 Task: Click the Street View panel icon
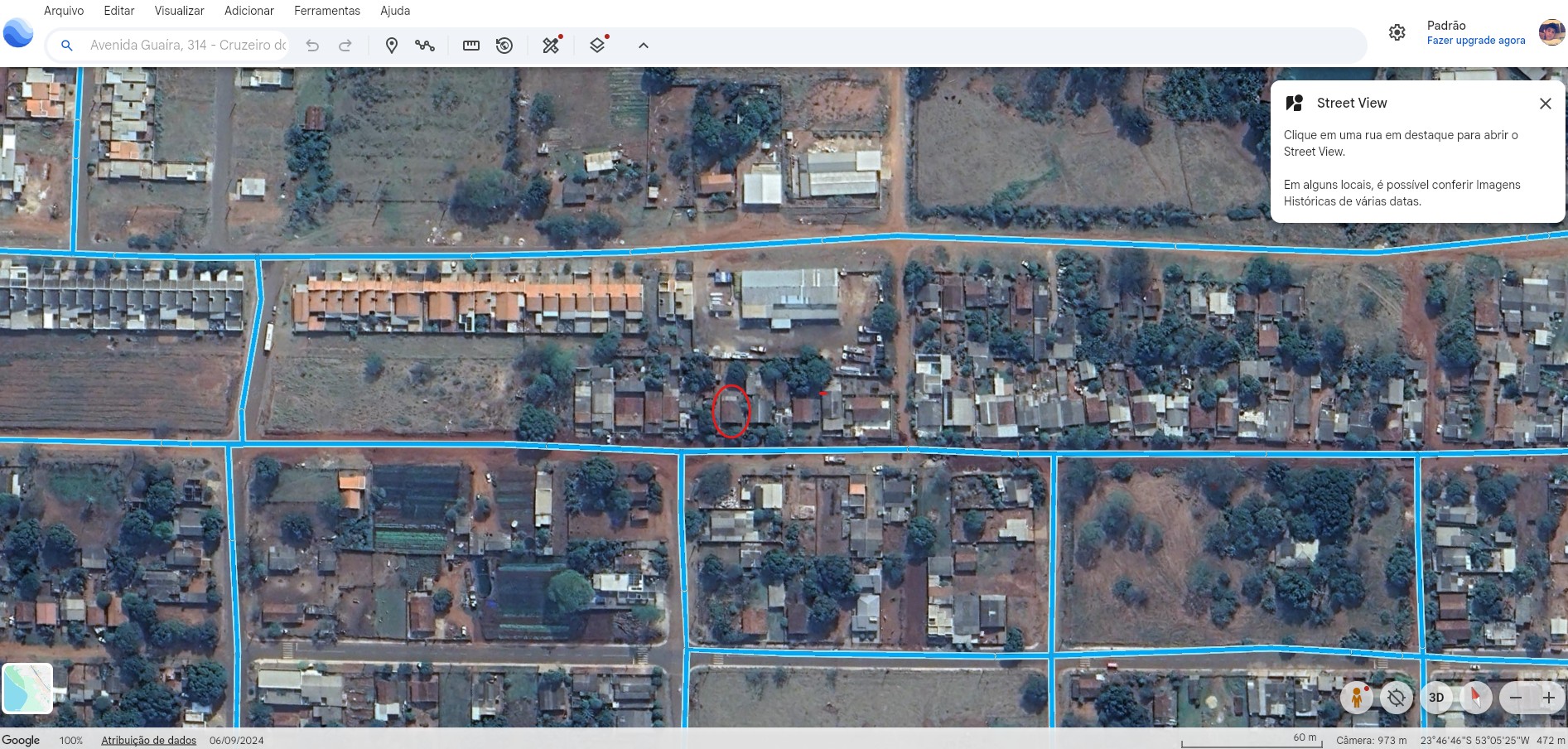tap(1295, 103)
